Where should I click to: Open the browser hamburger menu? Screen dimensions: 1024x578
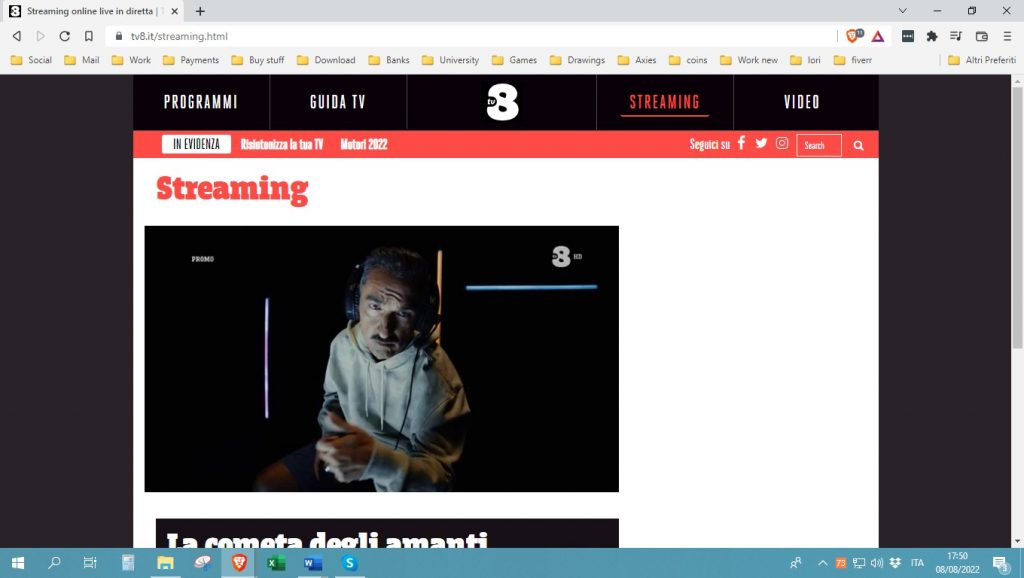(1008, 35)
